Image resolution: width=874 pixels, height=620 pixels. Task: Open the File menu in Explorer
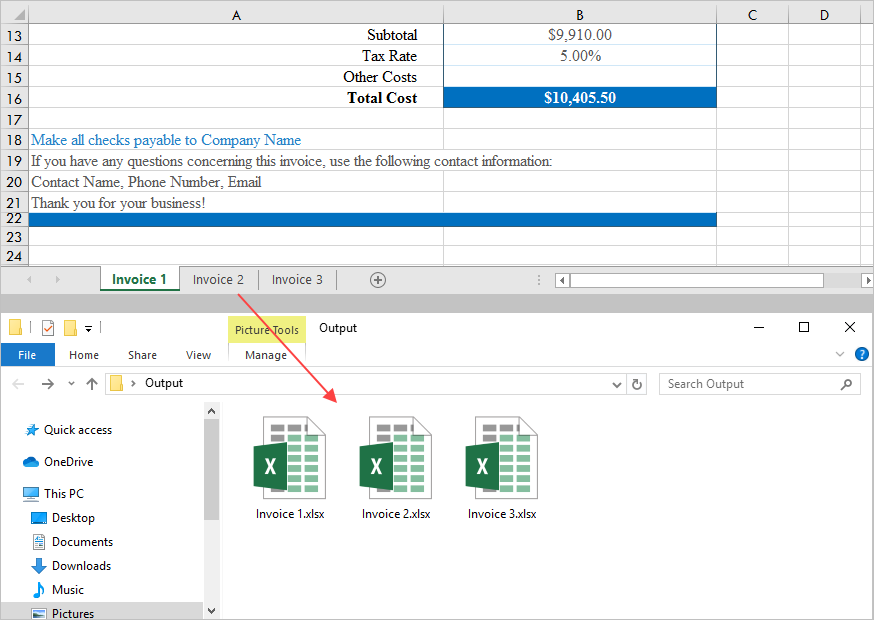coord(27,354)
